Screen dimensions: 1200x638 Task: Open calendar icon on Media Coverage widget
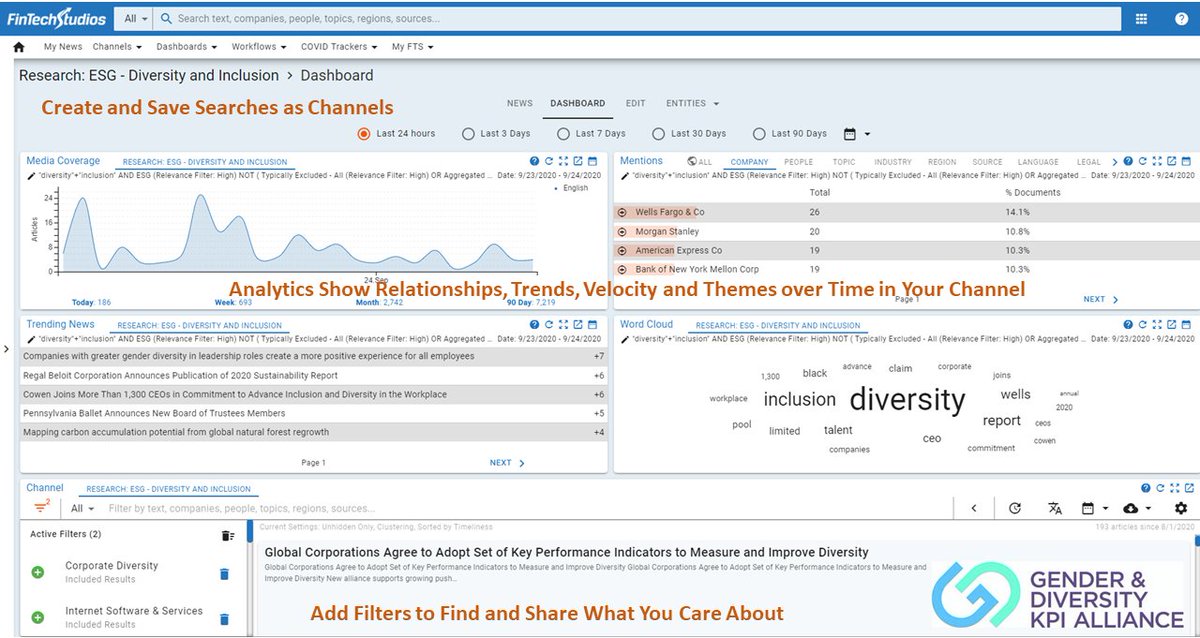pos(592,161)
